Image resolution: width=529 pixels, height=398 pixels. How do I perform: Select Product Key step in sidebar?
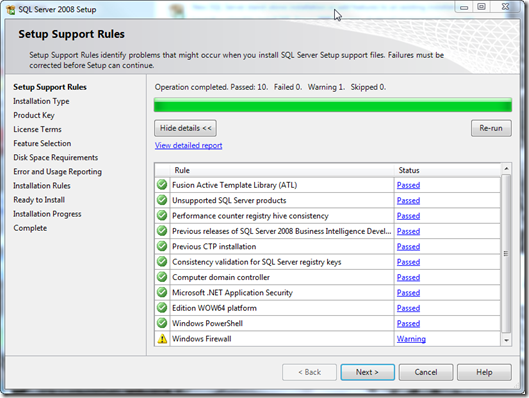[x=34, y=115]
